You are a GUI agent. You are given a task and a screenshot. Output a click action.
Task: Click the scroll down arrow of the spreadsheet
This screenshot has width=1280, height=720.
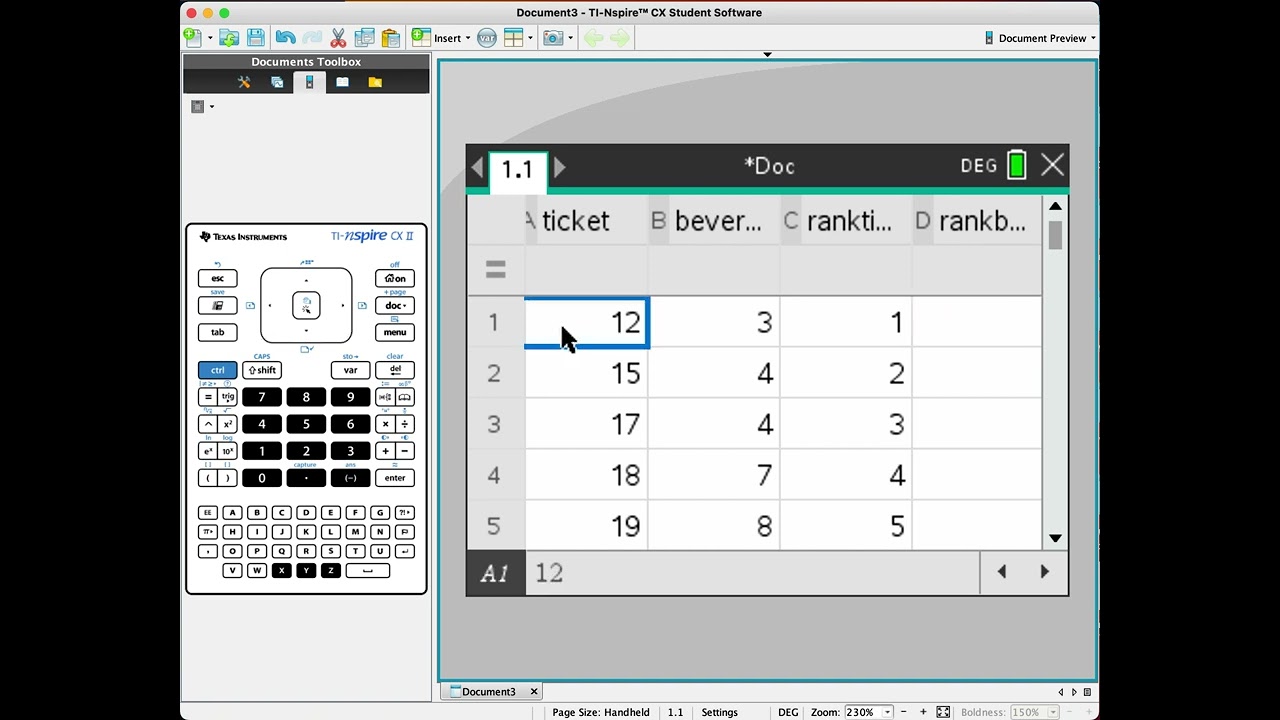pos(1055,538)
